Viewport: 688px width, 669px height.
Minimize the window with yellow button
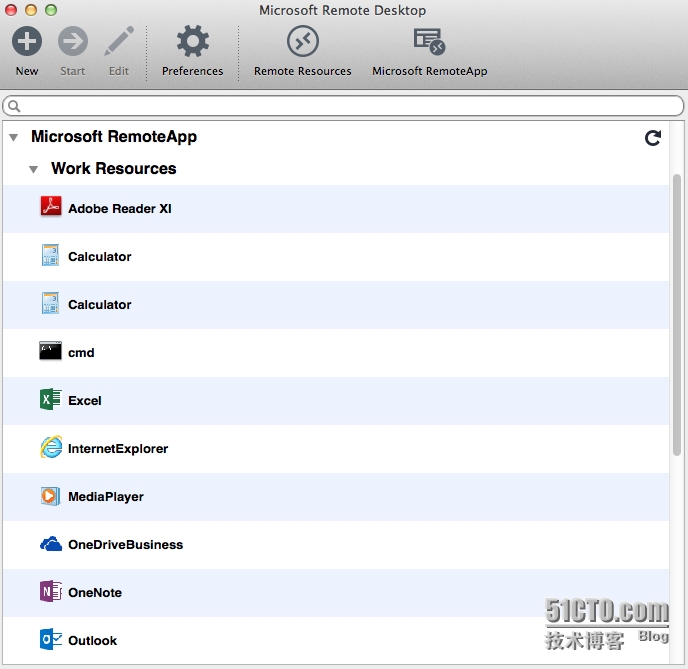(x=31, y=10)
